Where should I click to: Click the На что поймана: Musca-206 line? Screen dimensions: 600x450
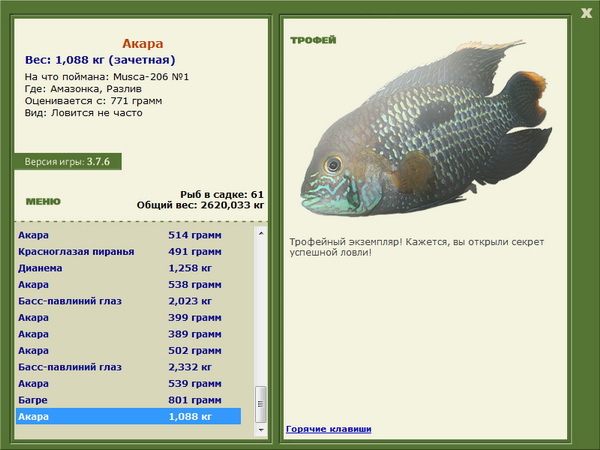coord(107,77)
